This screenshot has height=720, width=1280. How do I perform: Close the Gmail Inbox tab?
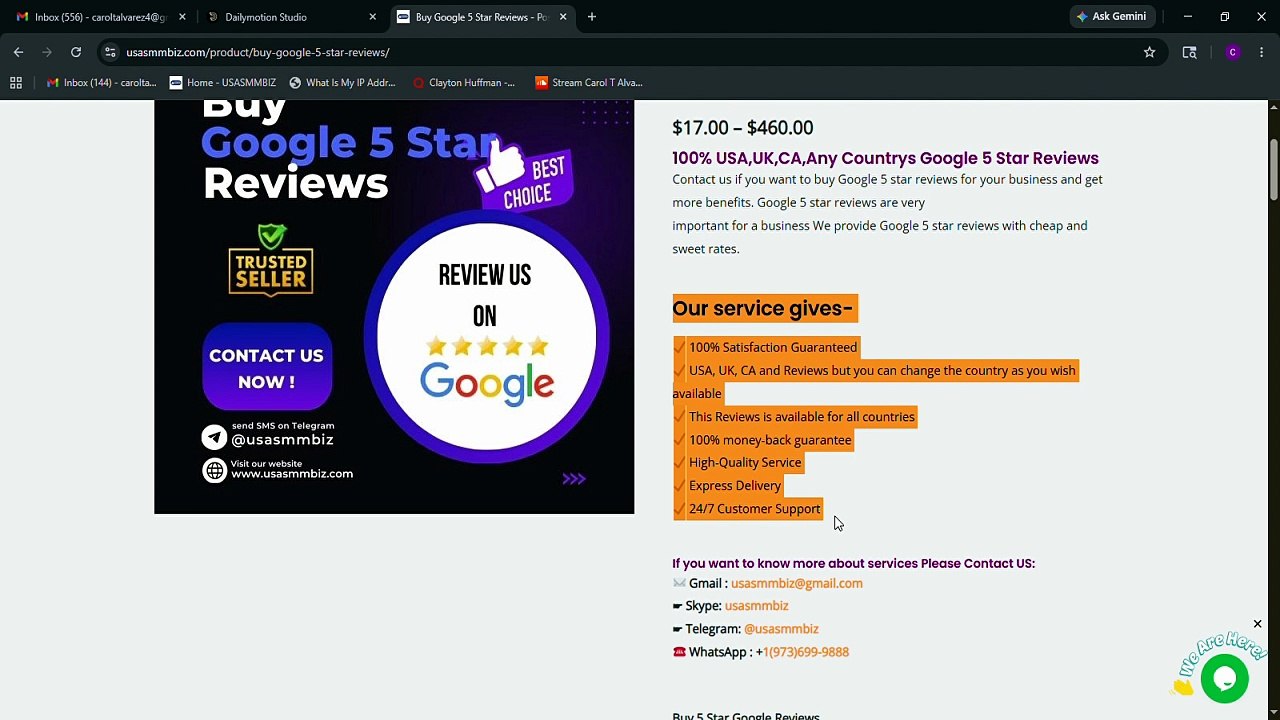[182, 17]
